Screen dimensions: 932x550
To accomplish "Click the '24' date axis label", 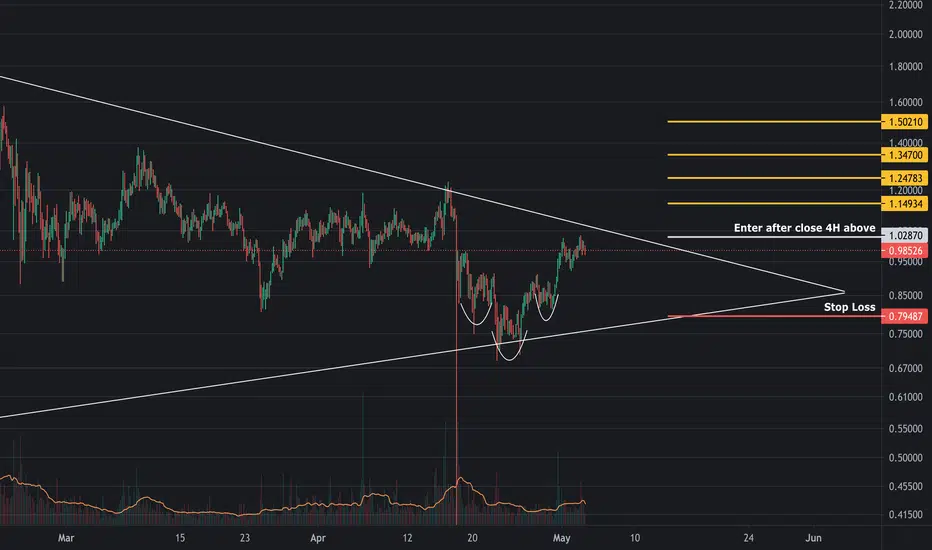I will (748, 538).
